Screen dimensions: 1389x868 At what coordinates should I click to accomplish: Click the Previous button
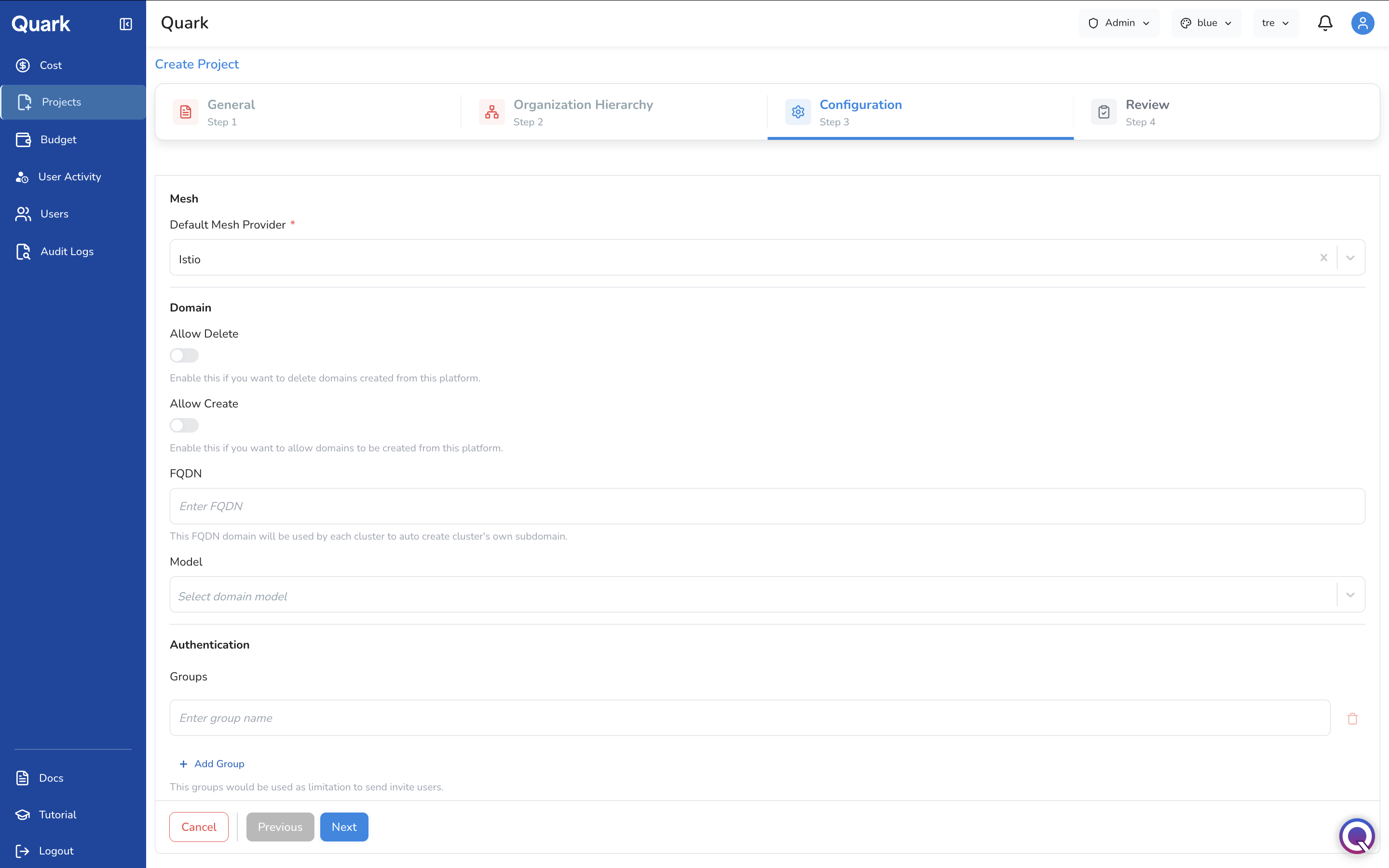pyautogui.click(x=280, y=827)
